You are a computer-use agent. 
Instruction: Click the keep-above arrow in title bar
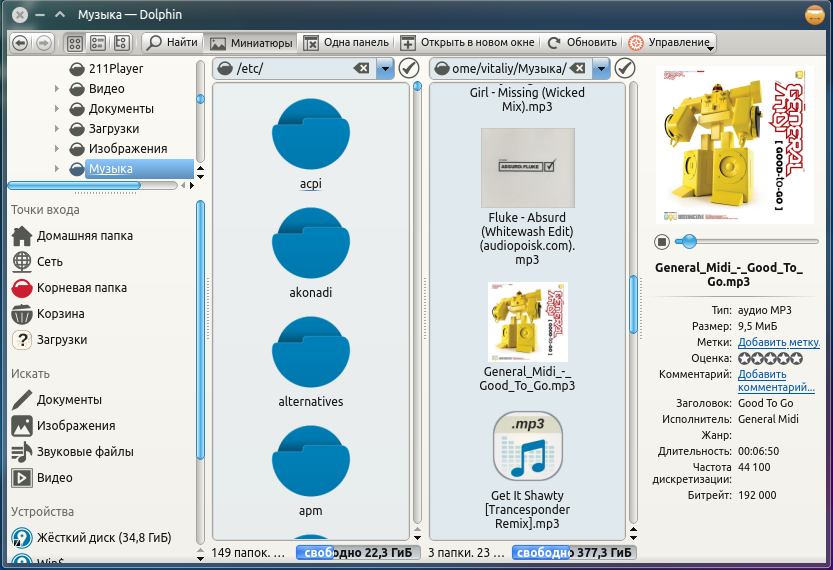click(60, 14)
